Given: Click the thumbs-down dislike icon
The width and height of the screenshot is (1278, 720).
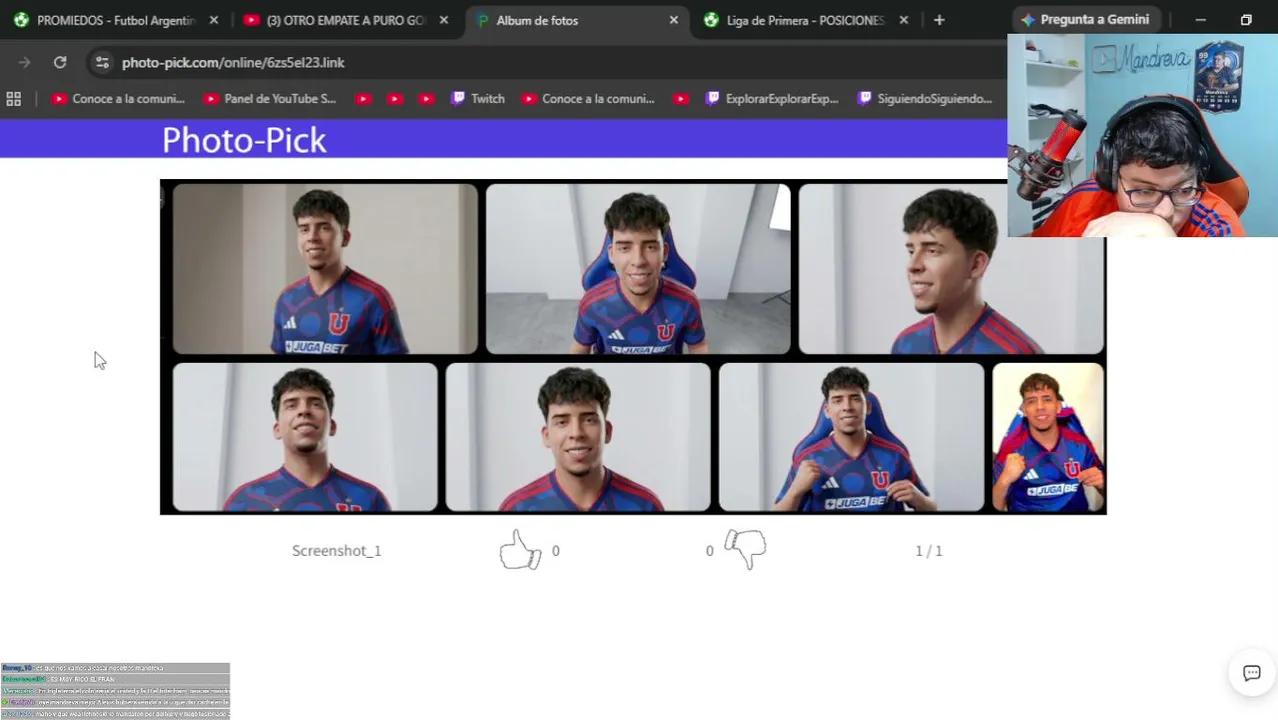Looking at the screenshot, I should pyautogui.click(x=745, y=549).
